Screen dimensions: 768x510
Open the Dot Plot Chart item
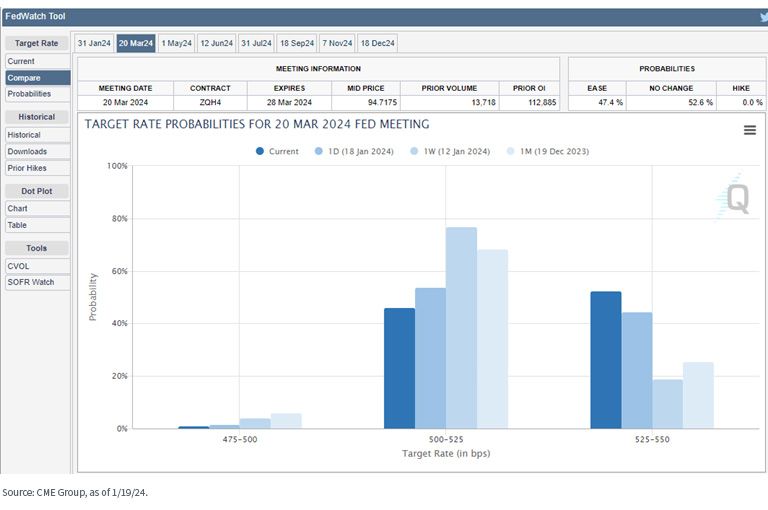click(38, 208)
